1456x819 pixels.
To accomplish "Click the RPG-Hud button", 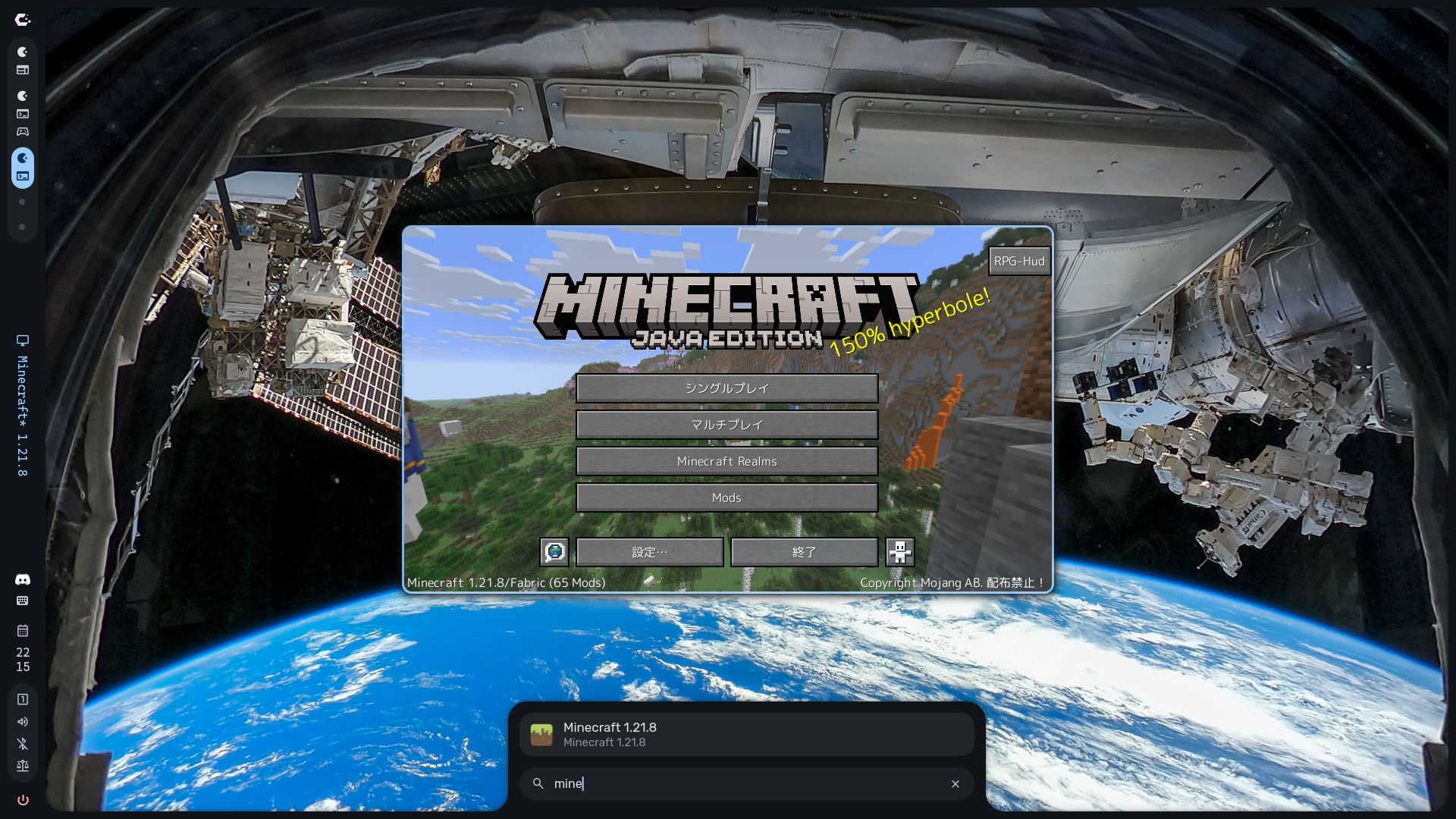I will coord(1018,261).
